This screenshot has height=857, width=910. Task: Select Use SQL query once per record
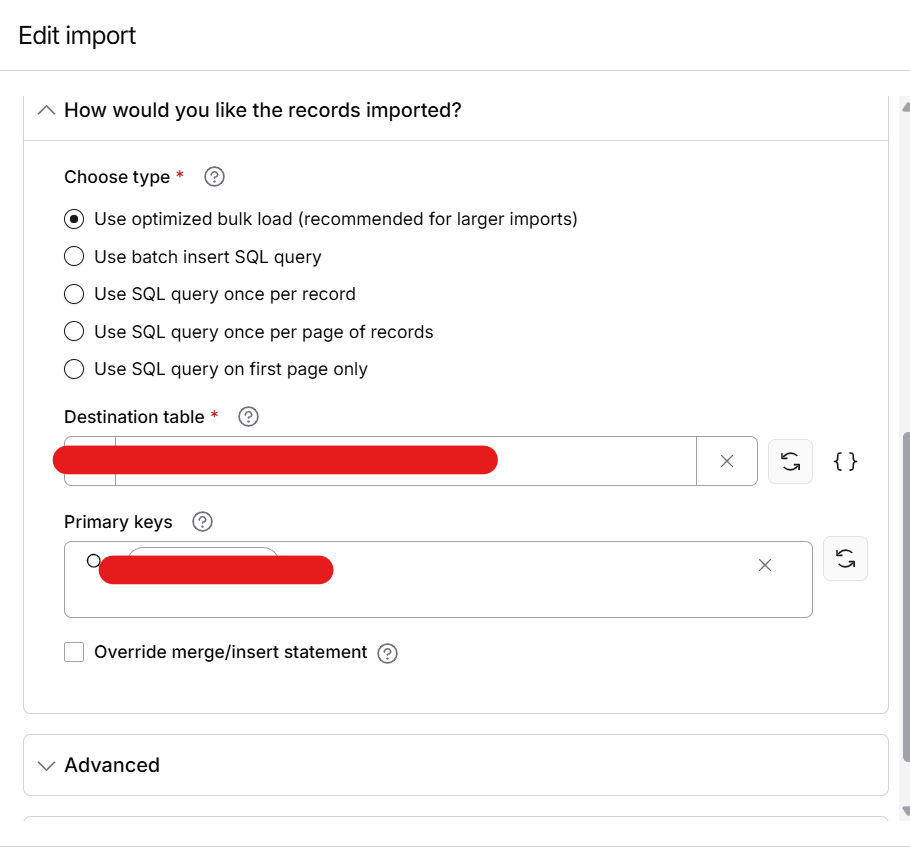pyautogui.click(x=74, y=294)
